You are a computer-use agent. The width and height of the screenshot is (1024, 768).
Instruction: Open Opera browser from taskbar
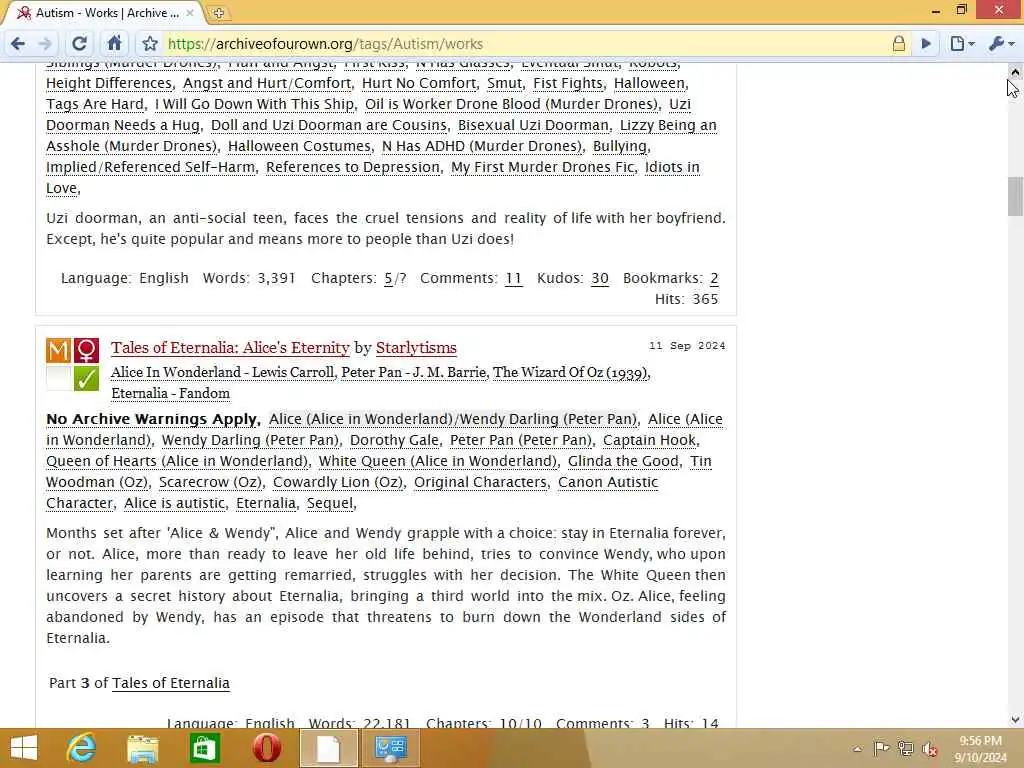click(x=266, y=748)
